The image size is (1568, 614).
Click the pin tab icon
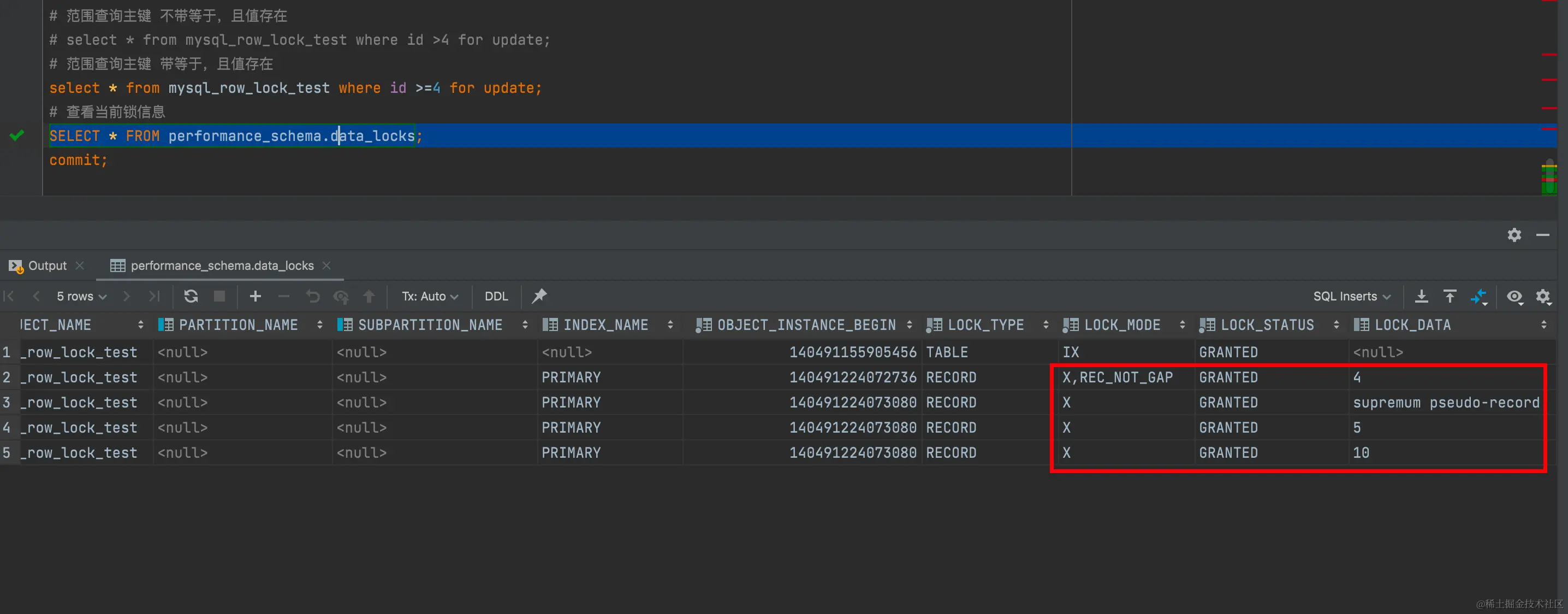[x=539, y=296]
